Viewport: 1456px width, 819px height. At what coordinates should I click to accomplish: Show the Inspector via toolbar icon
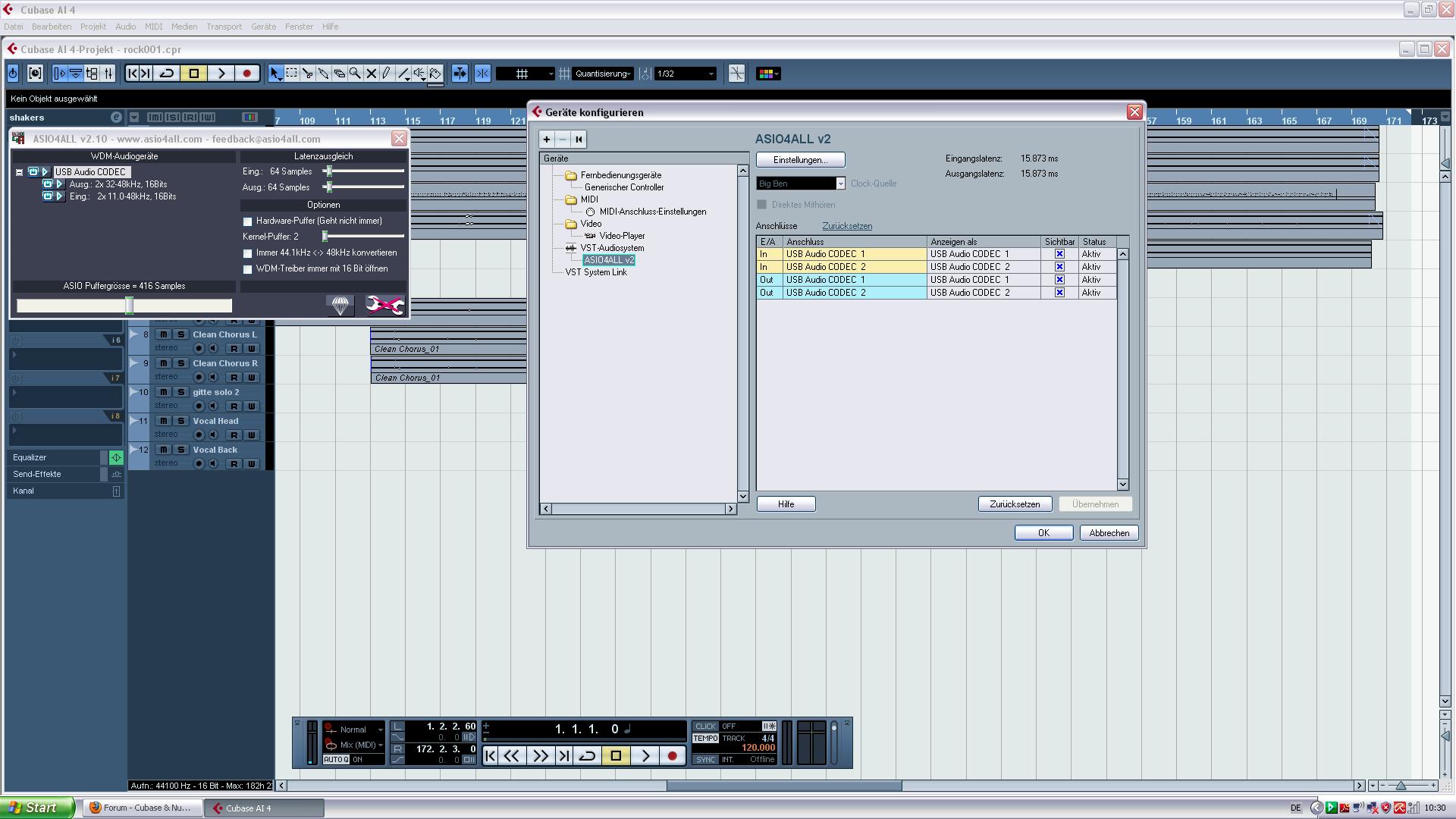point(60,74)
